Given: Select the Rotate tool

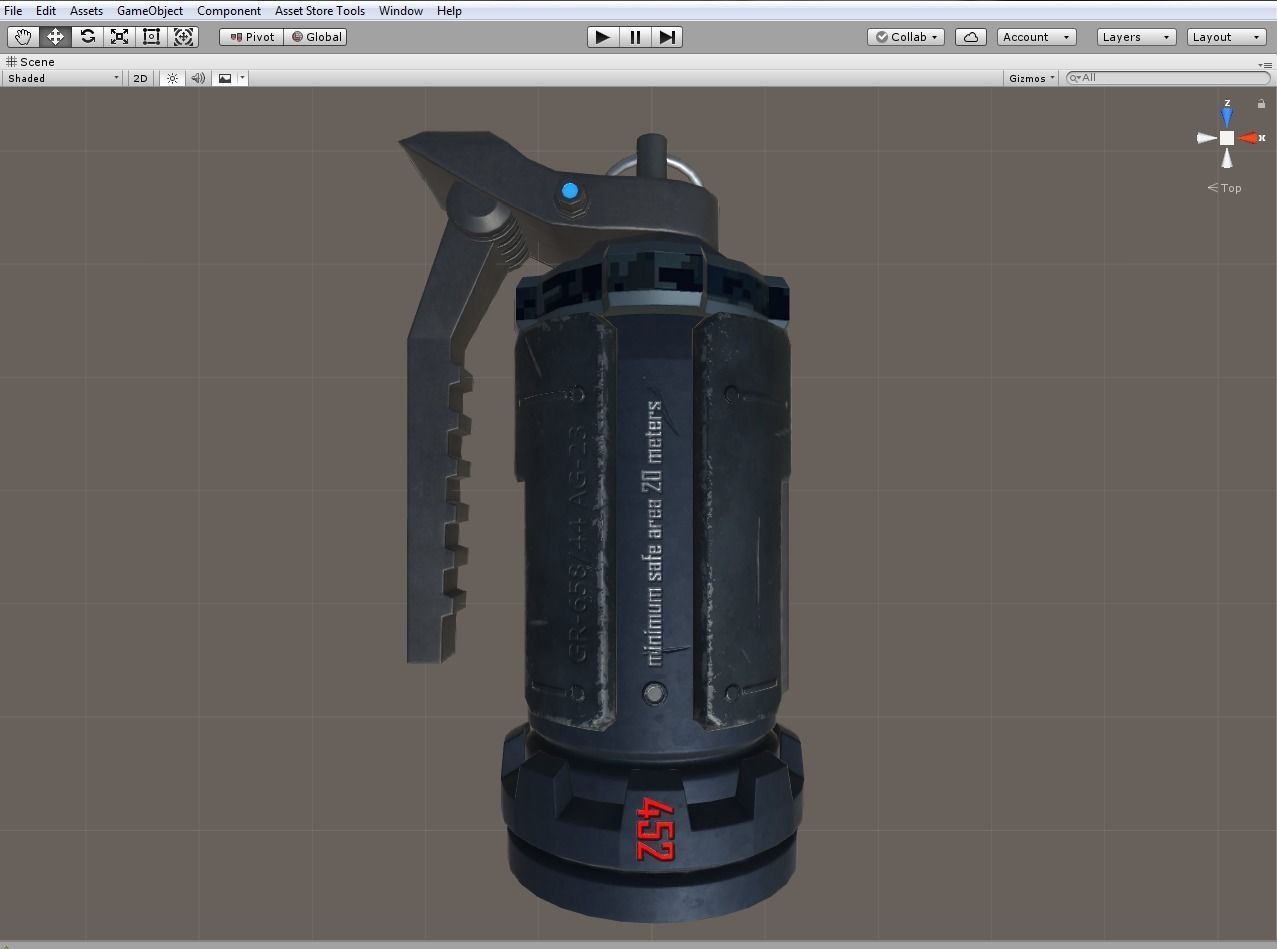Looking at the screenshot, I should click(88, 37).
